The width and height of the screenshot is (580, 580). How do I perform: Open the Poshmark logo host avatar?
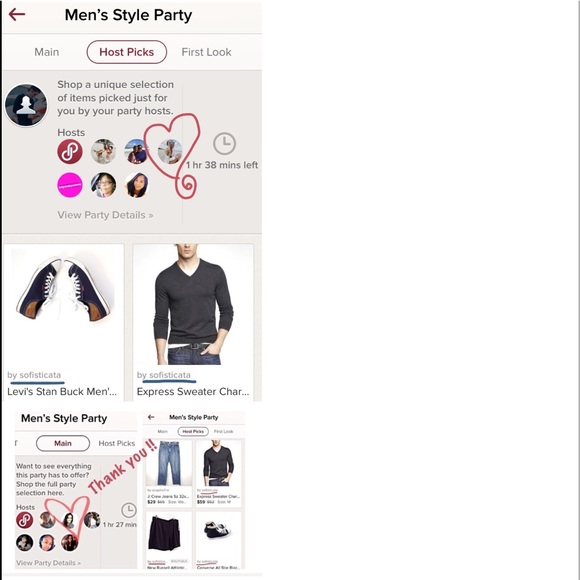(x=70, y=151)
